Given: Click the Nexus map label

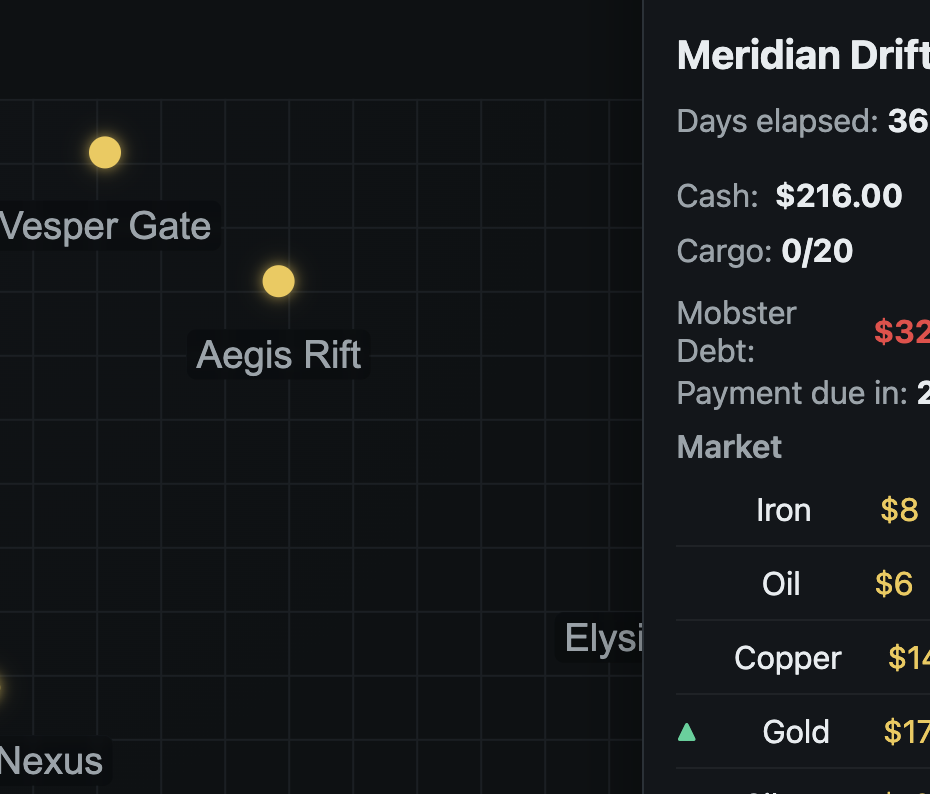Looking at the screenshot, I should pos(52,761).
